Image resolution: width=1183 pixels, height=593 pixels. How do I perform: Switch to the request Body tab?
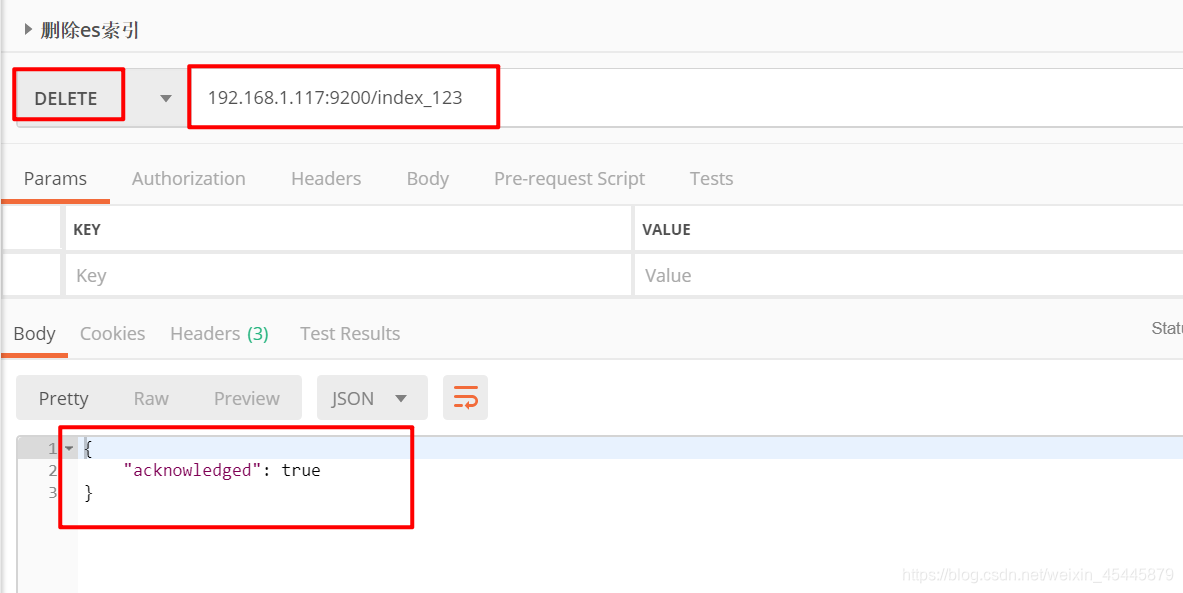tap(428, 179)
